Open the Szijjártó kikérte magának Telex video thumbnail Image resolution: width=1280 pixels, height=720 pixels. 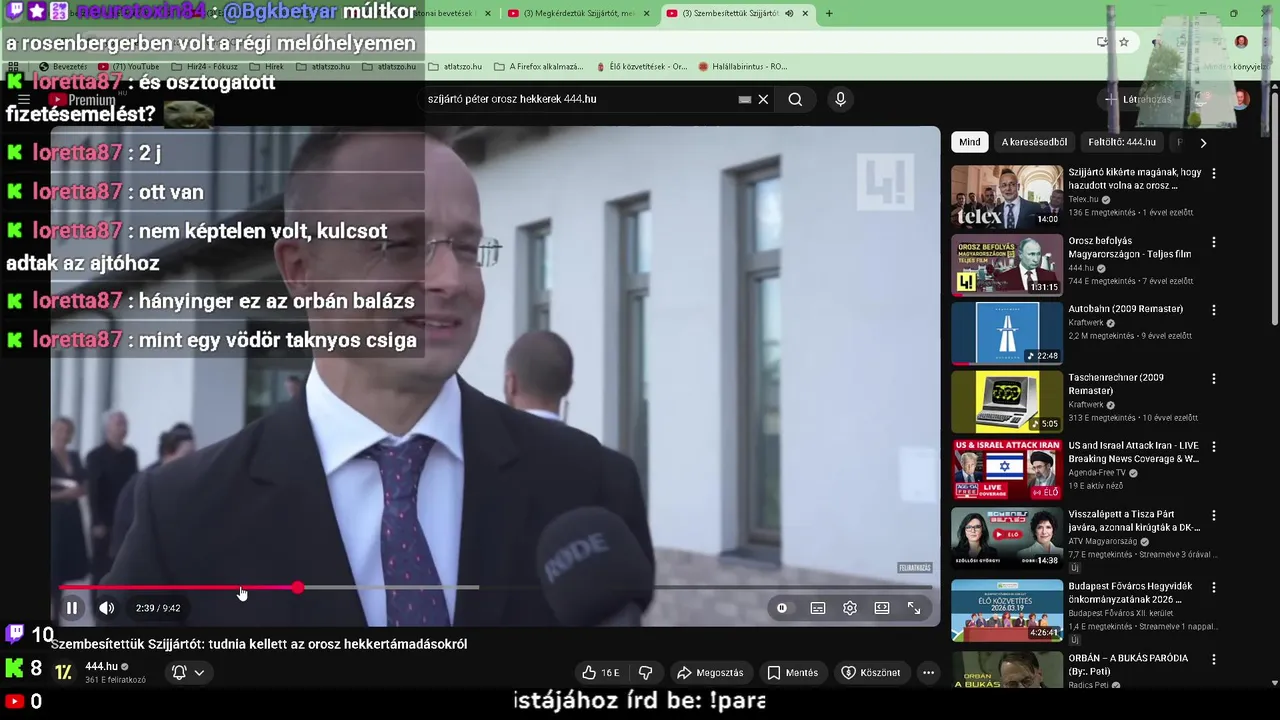1007,196
